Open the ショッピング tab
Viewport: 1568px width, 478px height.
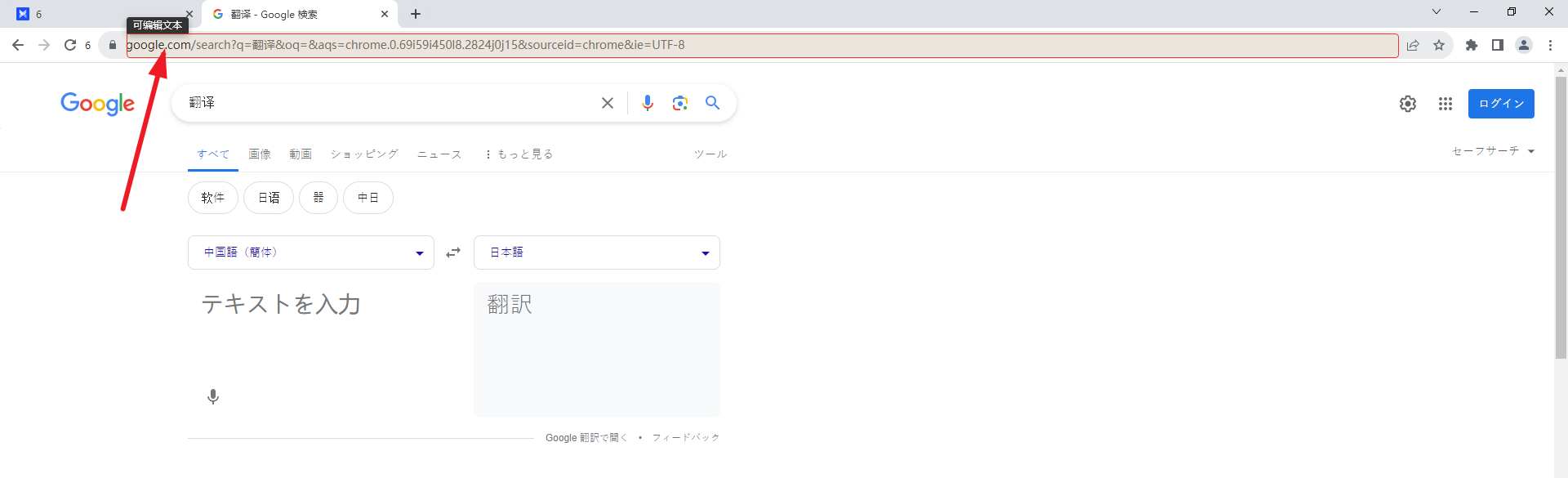pyautogui.click(x=364, y=154)
